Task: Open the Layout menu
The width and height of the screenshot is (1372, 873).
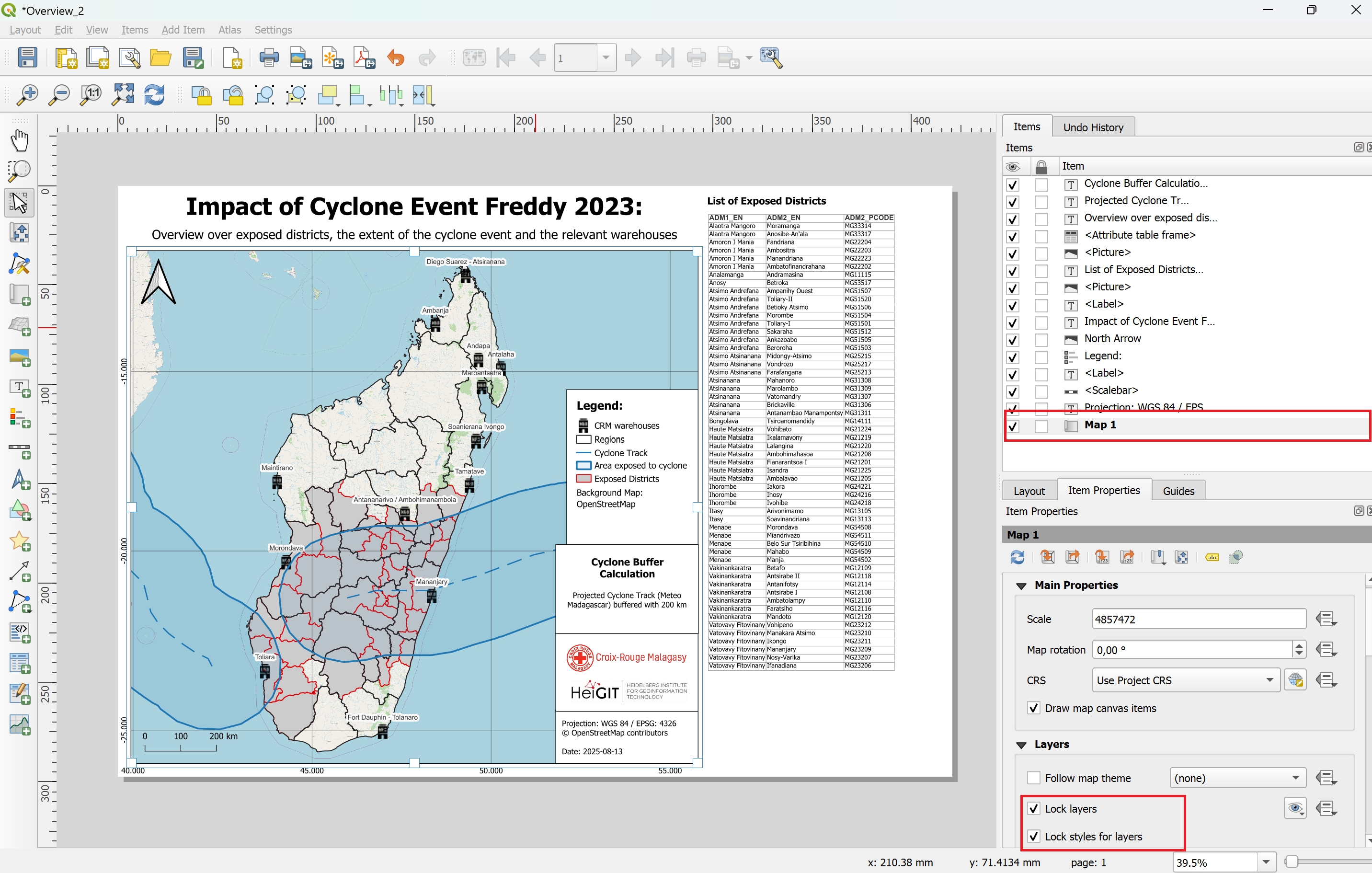Action: pos(25,30)
